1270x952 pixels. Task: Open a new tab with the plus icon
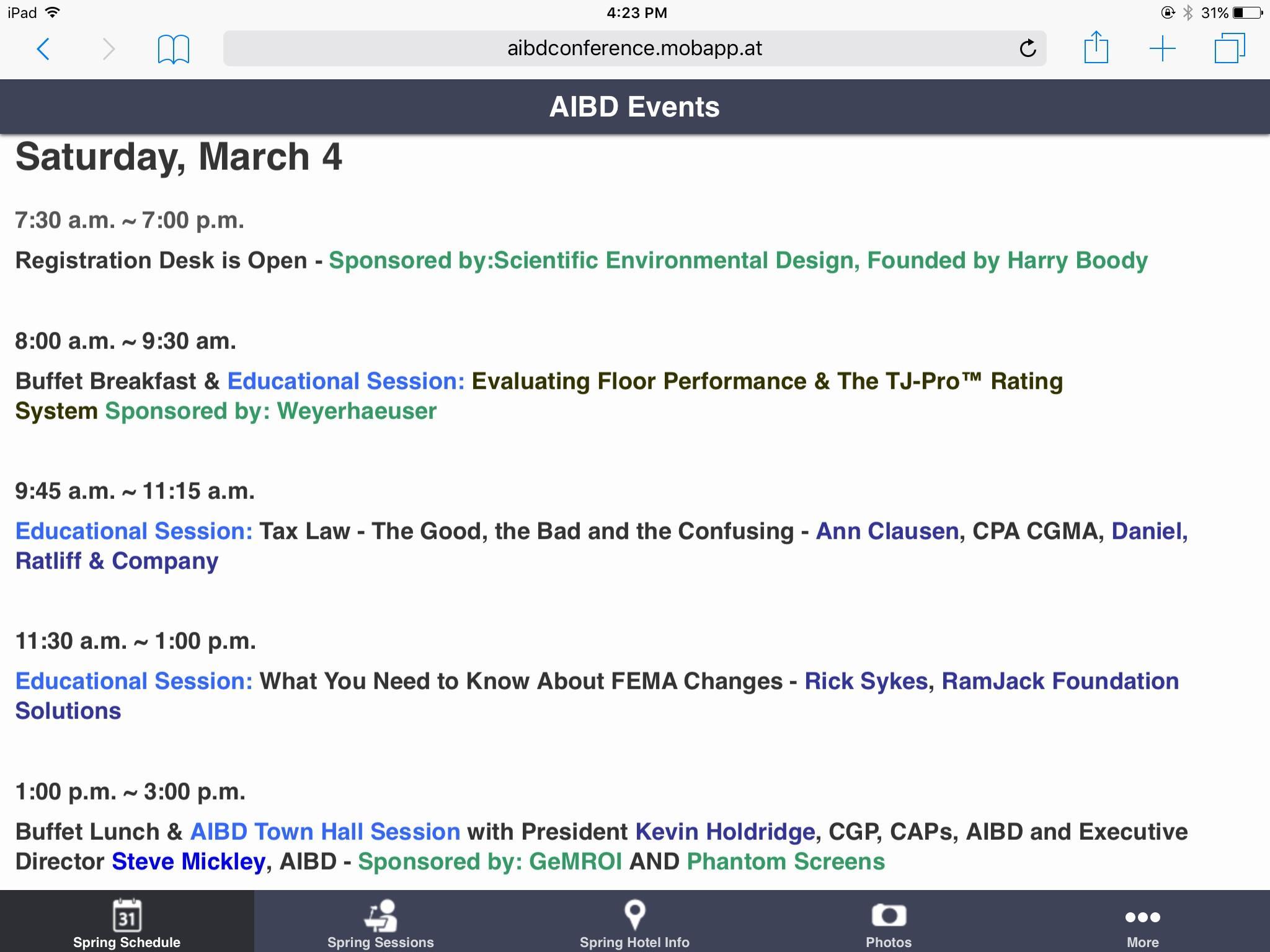click(1162, 49)
